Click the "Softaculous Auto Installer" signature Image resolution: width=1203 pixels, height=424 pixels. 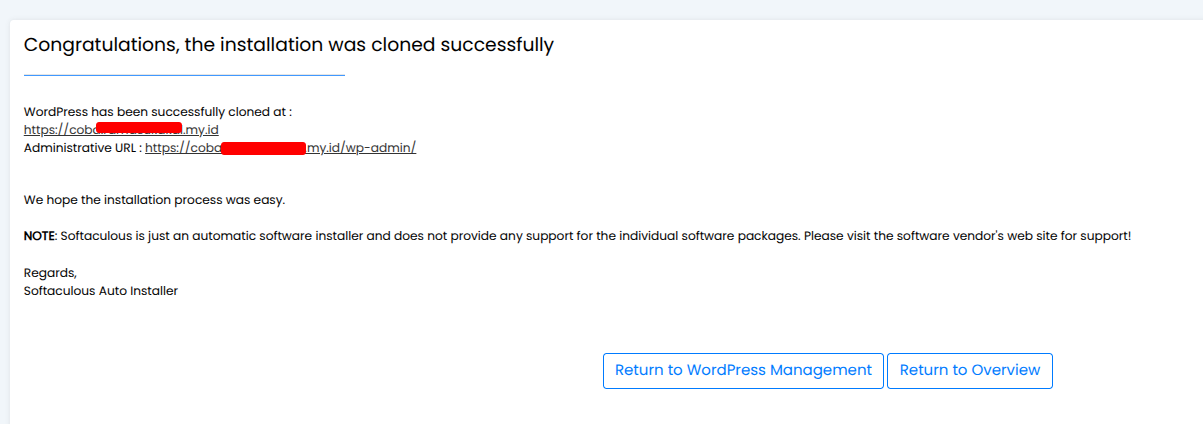pos(100,291)
